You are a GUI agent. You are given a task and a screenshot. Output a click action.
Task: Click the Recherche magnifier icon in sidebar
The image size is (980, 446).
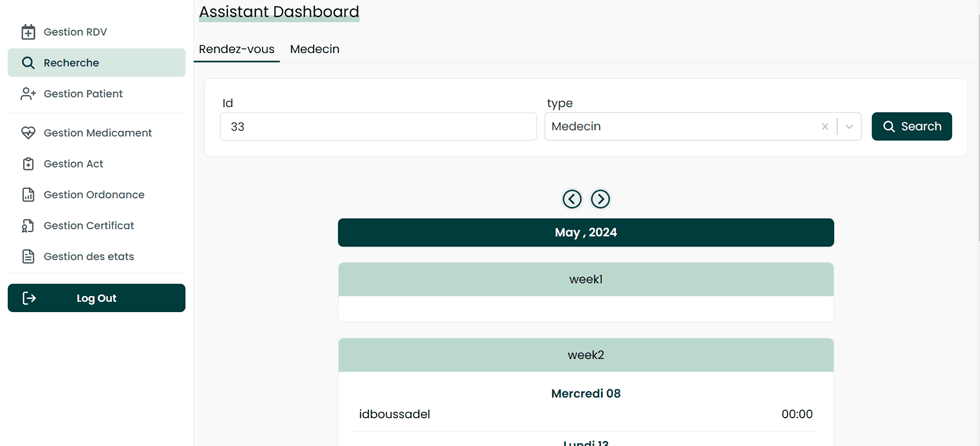(28, 63)
